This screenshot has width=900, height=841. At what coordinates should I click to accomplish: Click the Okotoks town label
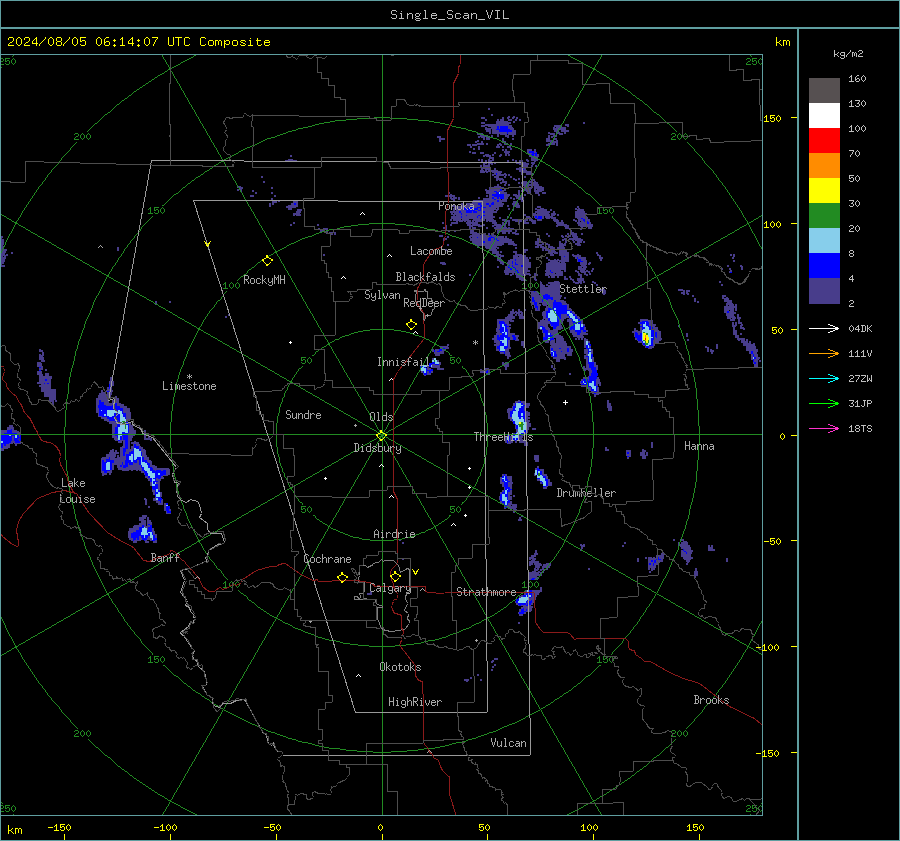[400, 667]
